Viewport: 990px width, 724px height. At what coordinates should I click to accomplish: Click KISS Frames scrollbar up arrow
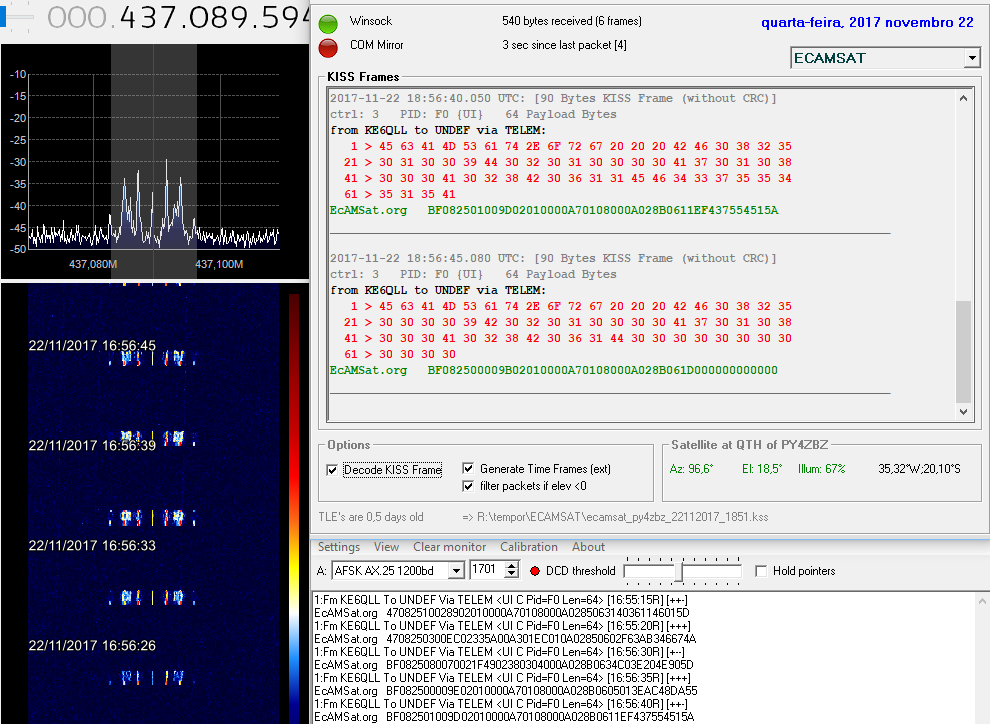coord(963,98)
